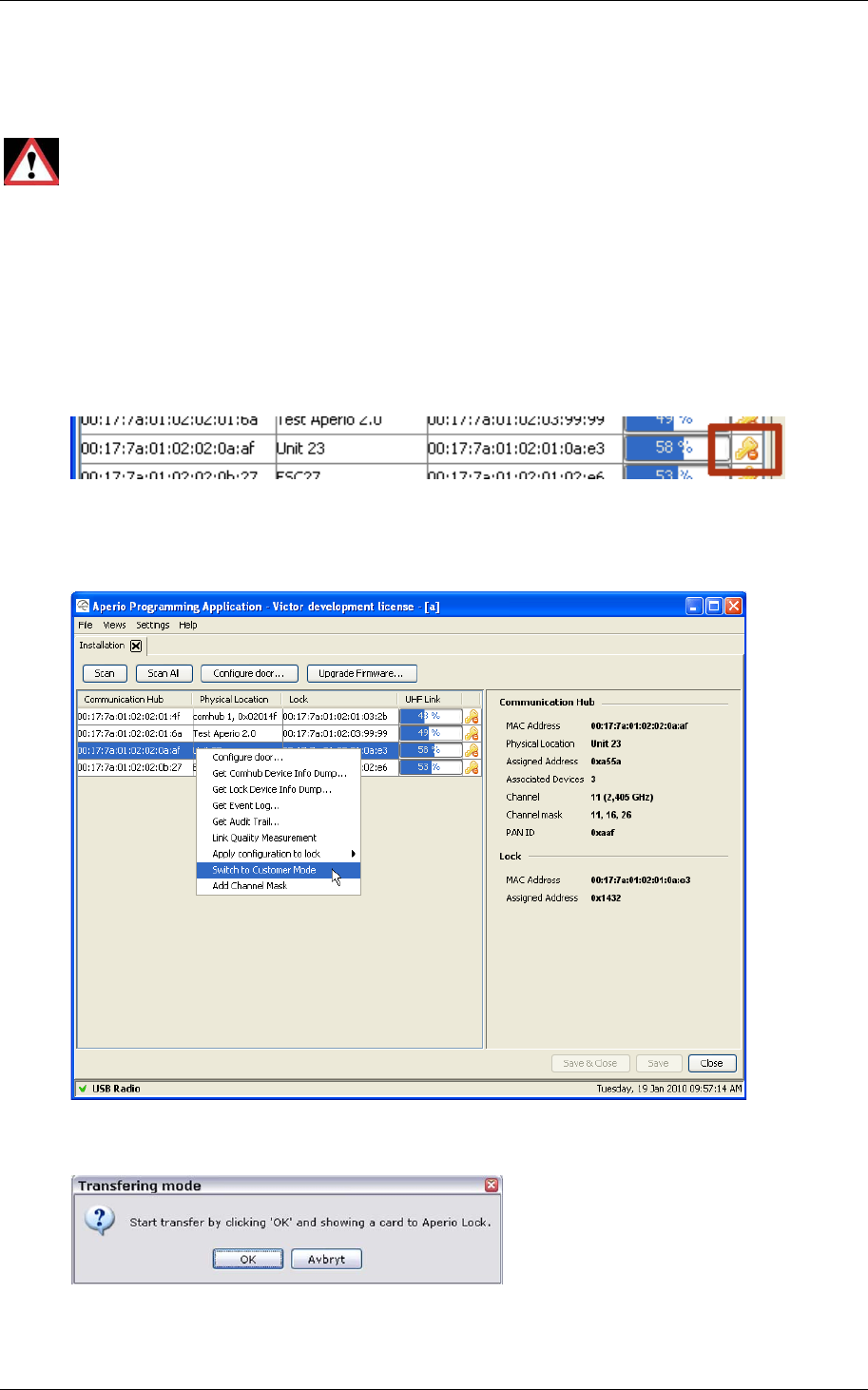Click the lock key icon in the 0b:27 row

click(x=472, y=767)
